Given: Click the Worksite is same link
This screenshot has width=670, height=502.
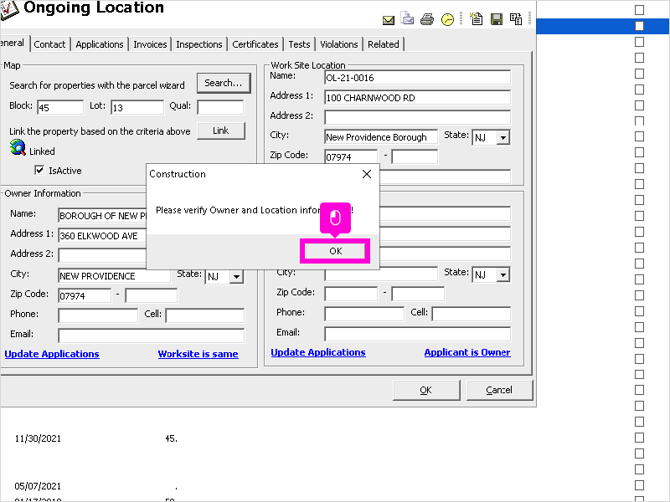Looking at the screenshot, I should point(198,354).
